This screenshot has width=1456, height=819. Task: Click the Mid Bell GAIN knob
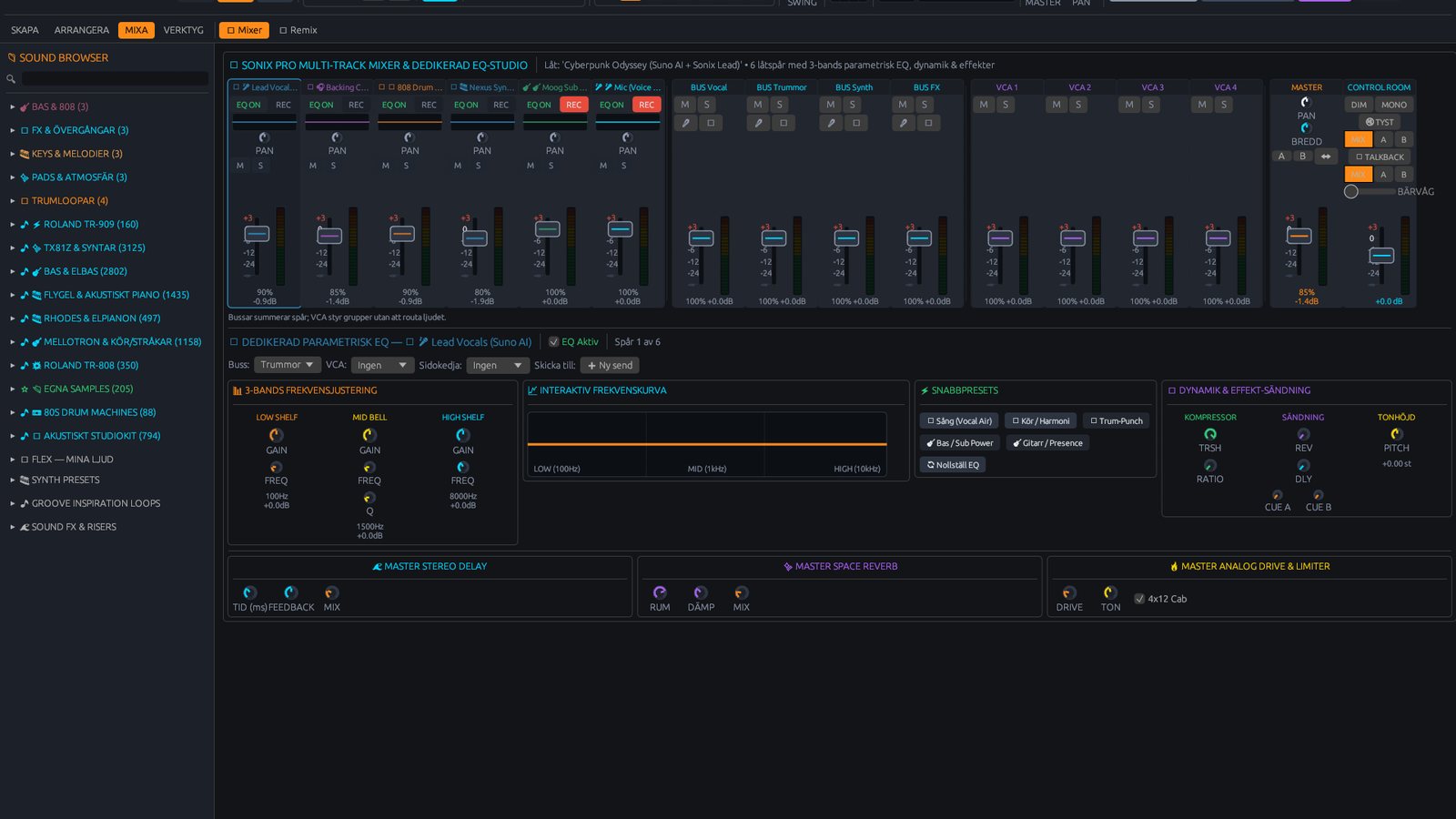369,435
